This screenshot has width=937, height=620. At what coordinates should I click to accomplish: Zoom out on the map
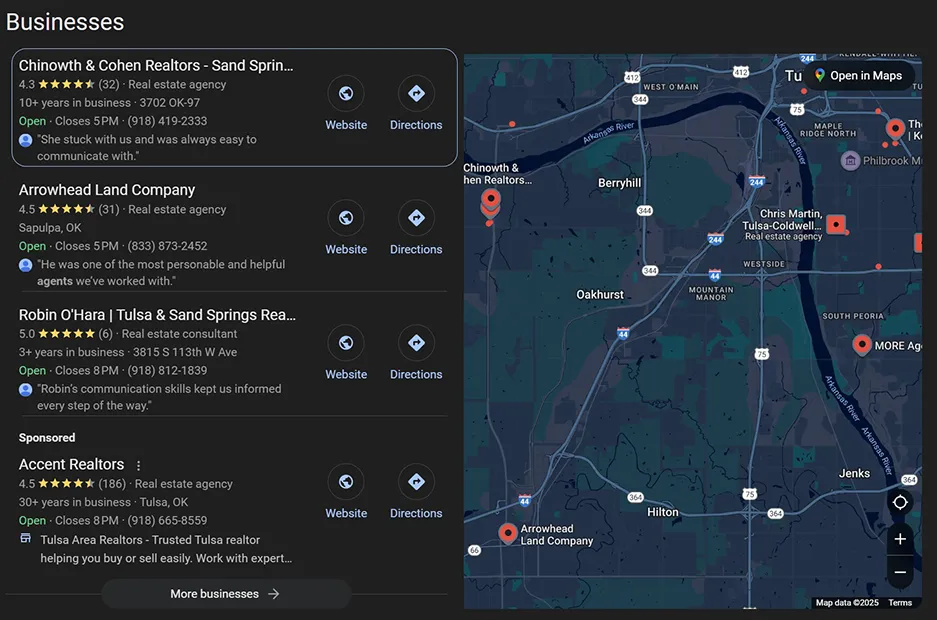click(x=900, y=572)
